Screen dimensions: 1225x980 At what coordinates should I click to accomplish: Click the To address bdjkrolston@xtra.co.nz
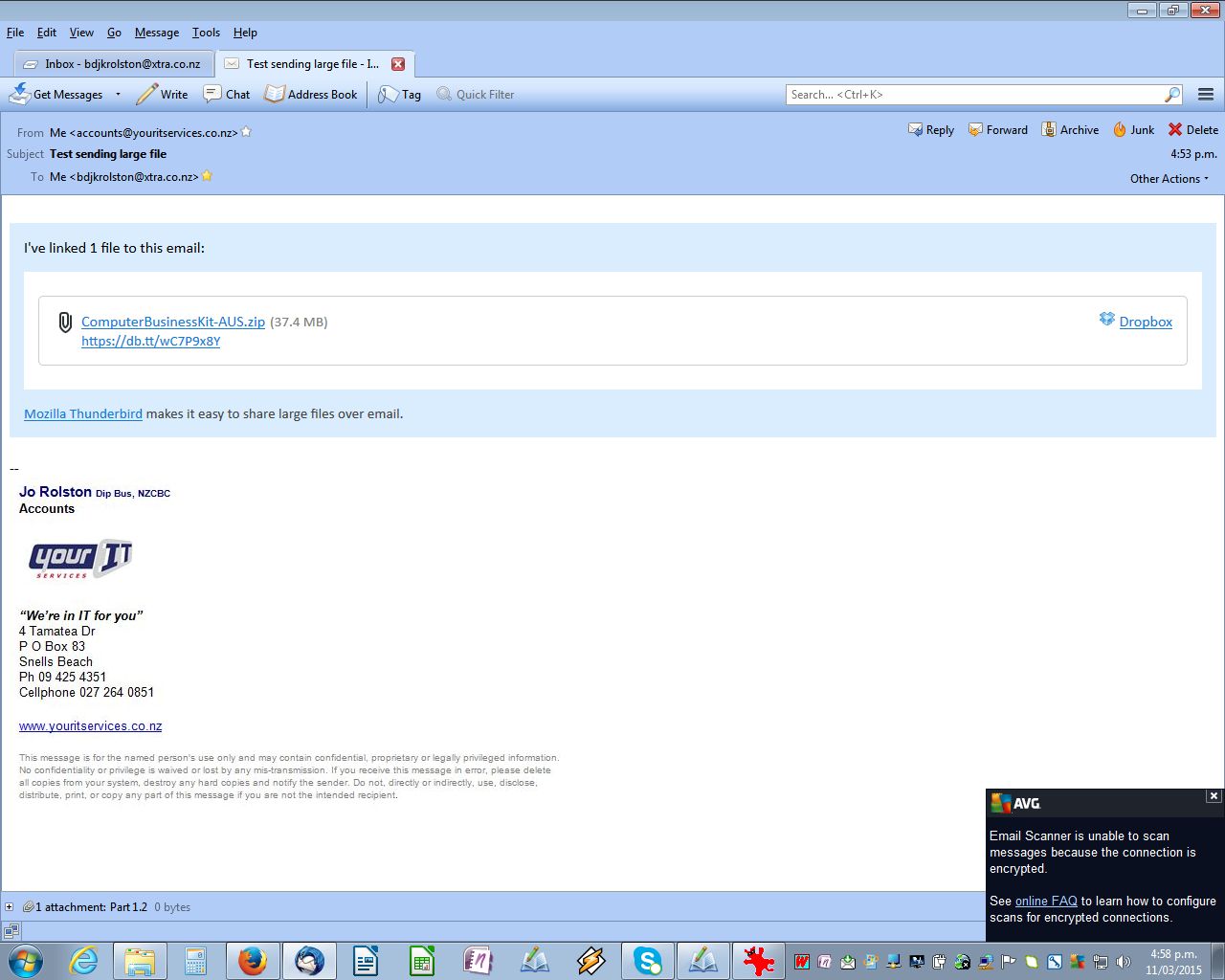click(x=124, y=177)
